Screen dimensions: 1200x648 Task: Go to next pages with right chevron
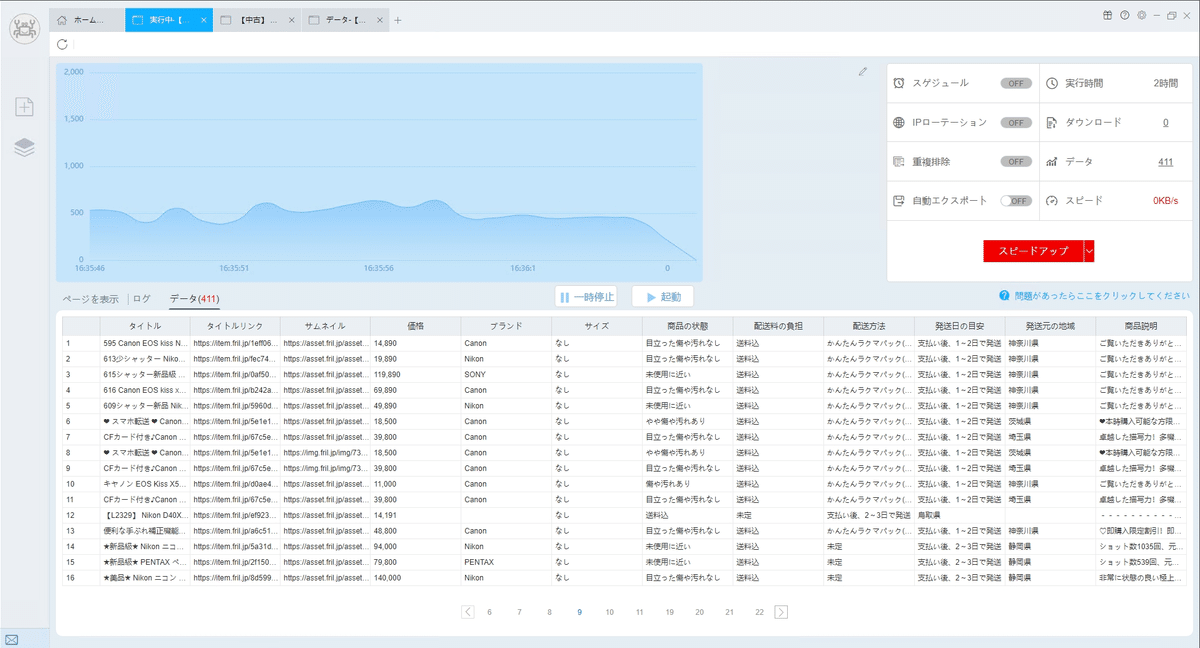click(x=781, y=612)
